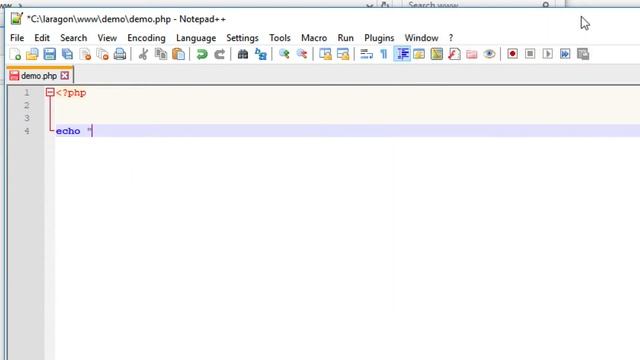Toggle synchronize vertical scrolling icon
640x360 pixels.
pyautogui.click(x=325, y=54)
